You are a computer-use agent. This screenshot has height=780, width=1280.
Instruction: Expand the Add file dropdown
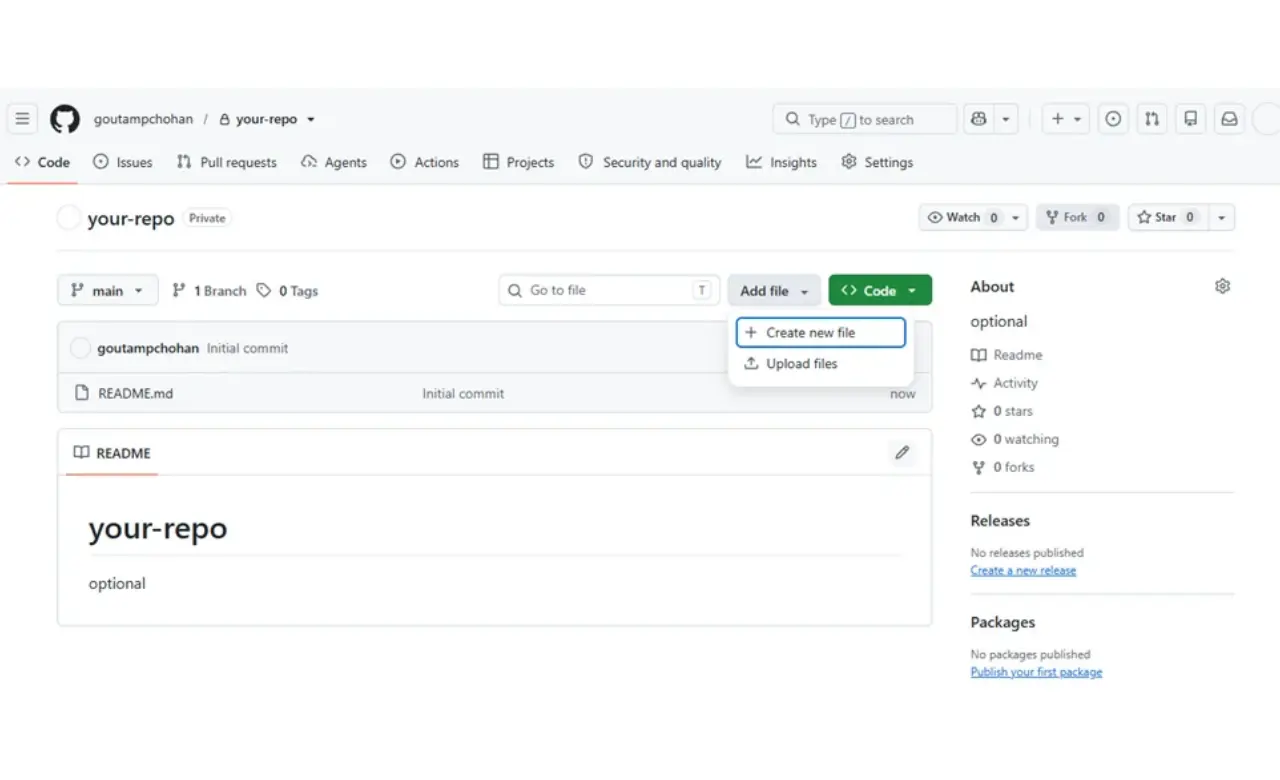pyautogui.click(x=774, y=291)
